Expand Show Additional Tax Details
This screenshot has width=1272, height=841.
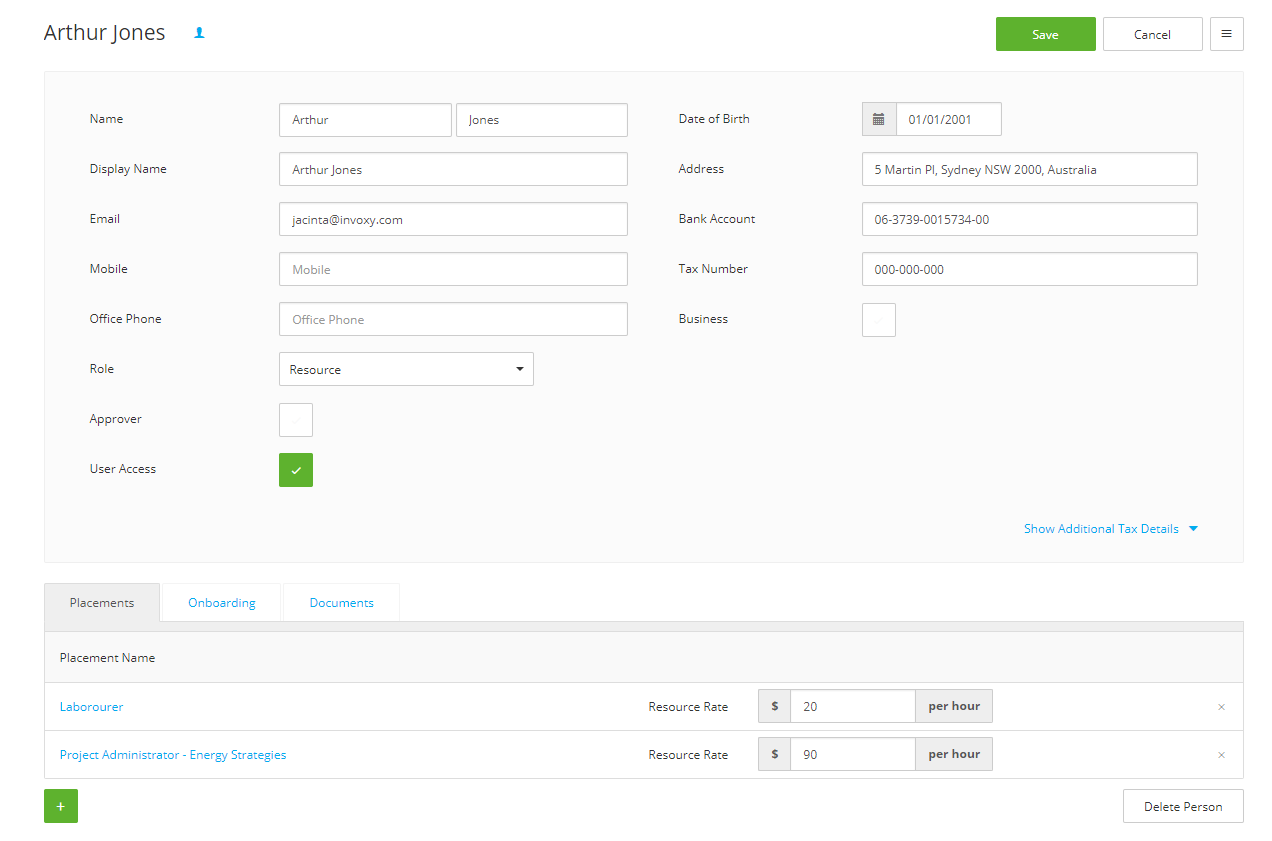click(x=1110, y=529)
